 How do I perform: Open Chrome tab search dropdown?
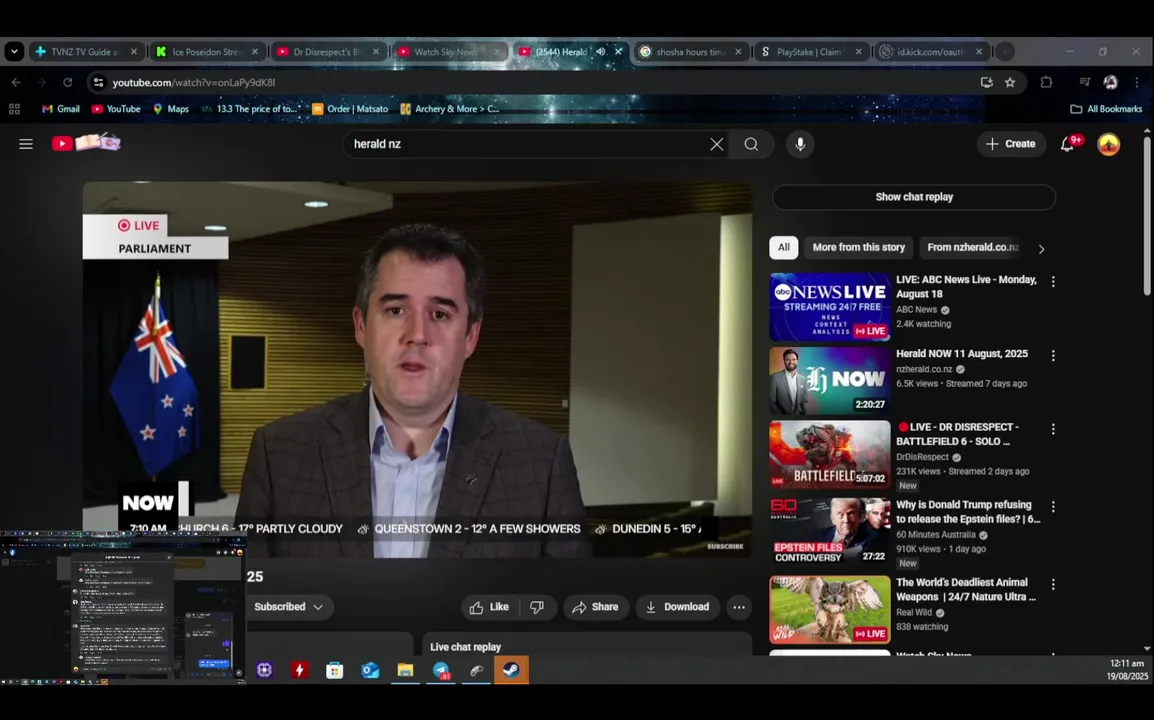click(14, 52)
